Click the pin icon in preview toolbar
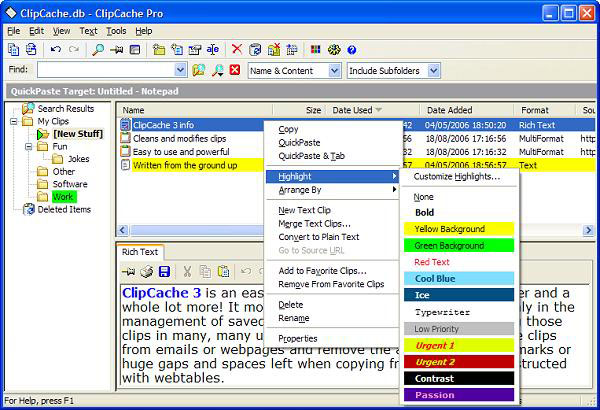 click(x=129, y=272)
